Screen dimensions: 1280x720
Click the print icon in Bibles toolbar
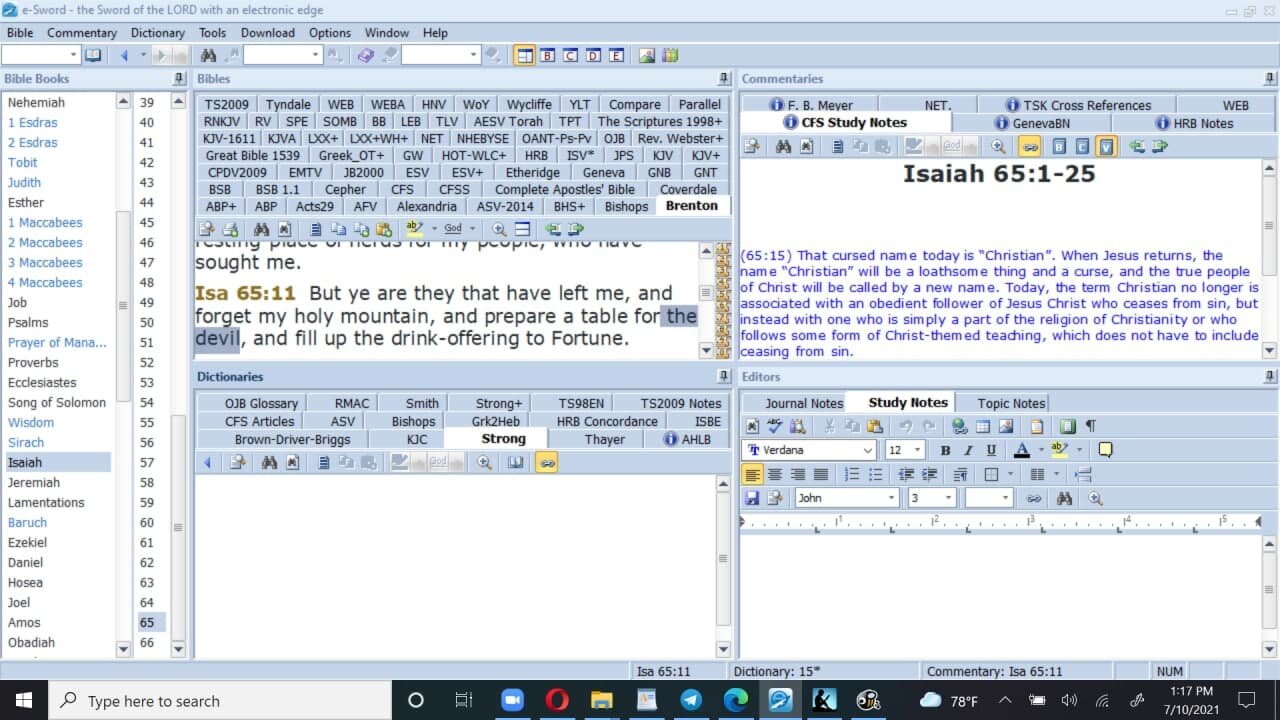tap(230, 229)
